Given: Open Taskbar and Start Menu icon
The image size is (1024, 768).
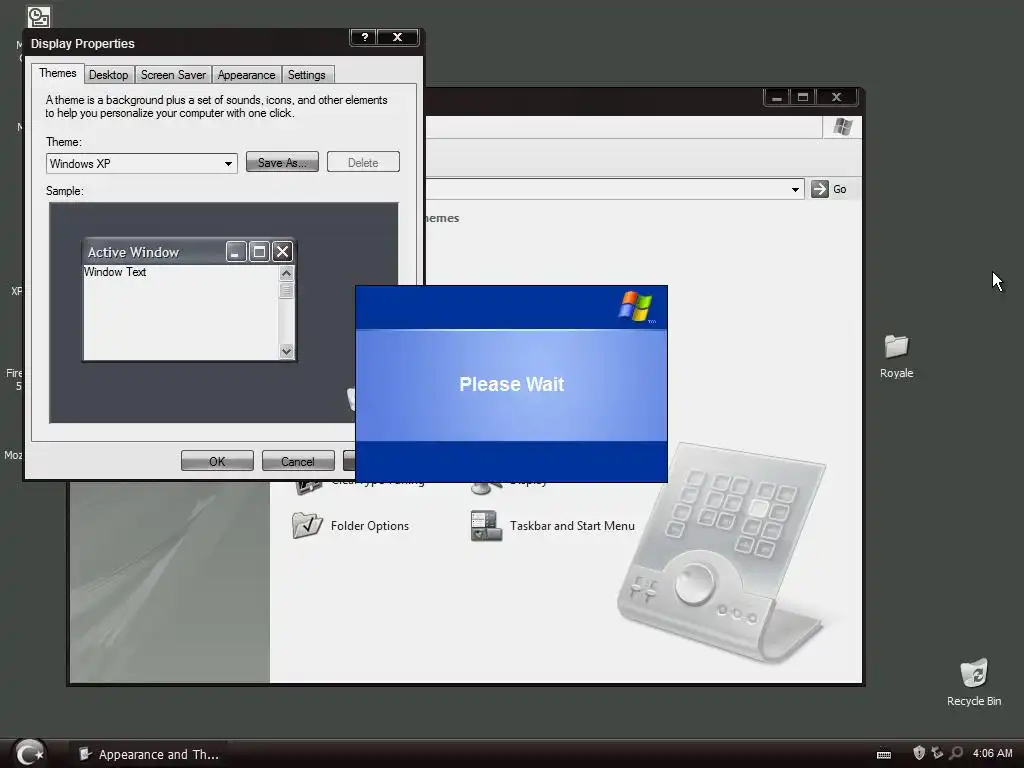Looking at the screenshot, I should (486, 526).
